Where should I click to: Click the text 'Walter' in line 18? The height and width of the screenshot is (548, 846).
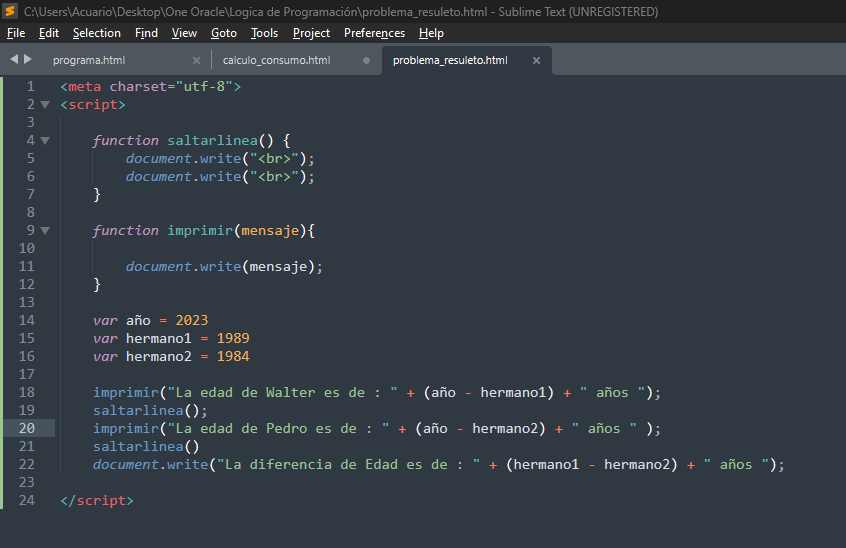(x=290, y=393)
